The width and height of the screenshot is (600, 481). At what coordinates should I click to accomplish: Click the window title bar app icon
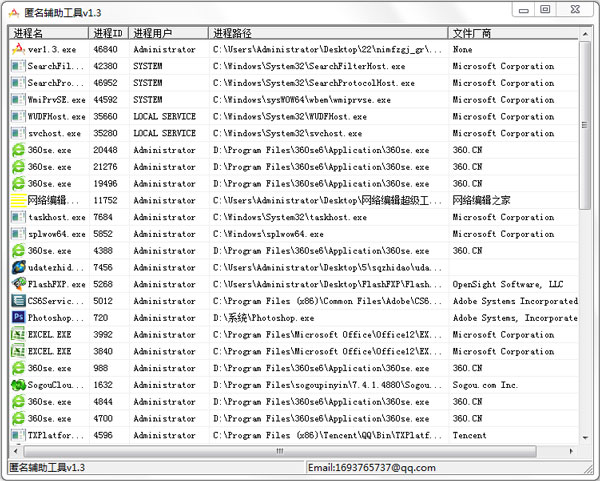[14, 13]
